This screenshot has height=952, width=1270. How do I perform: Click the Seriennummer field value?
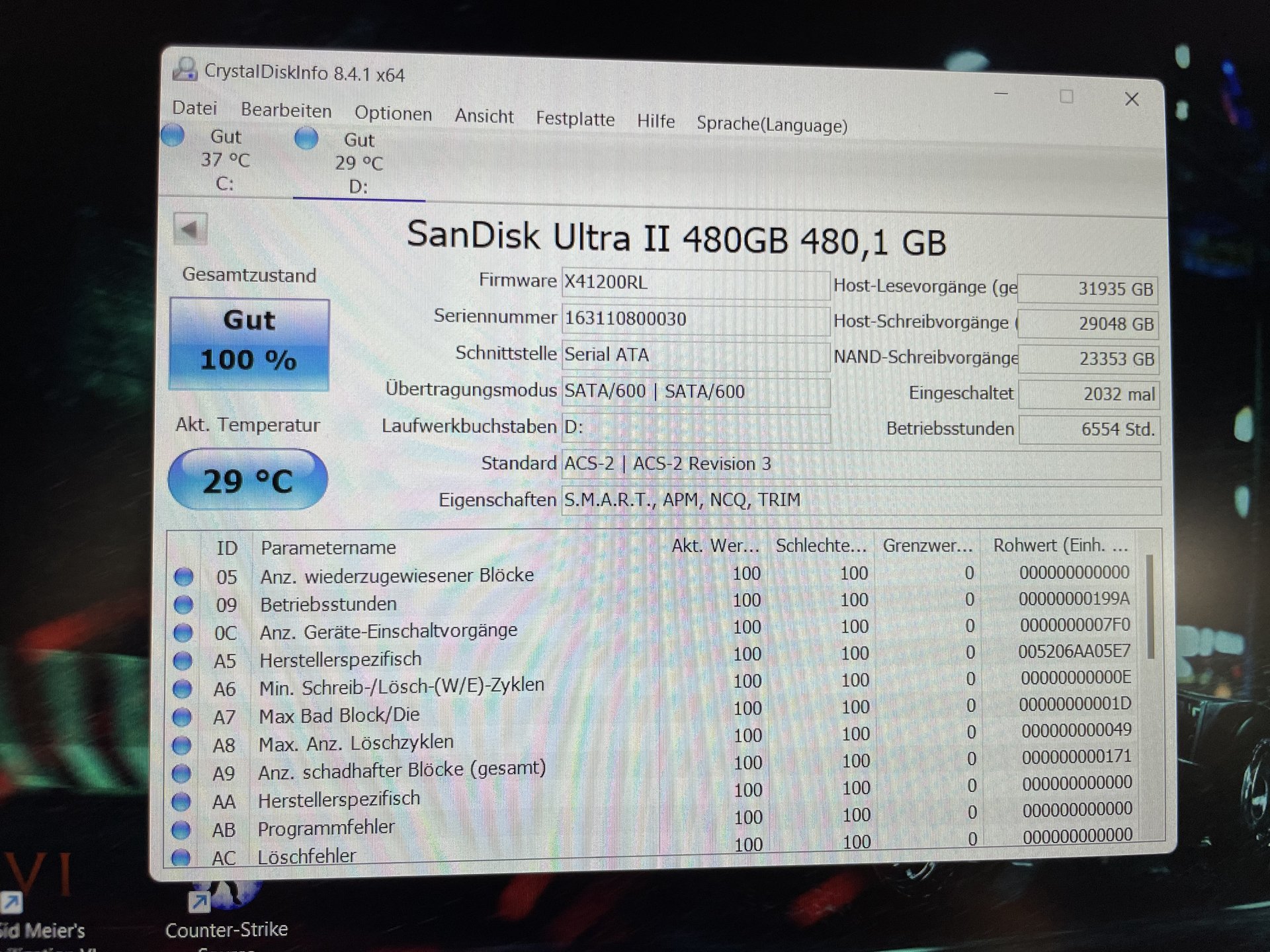pos(695,319)
